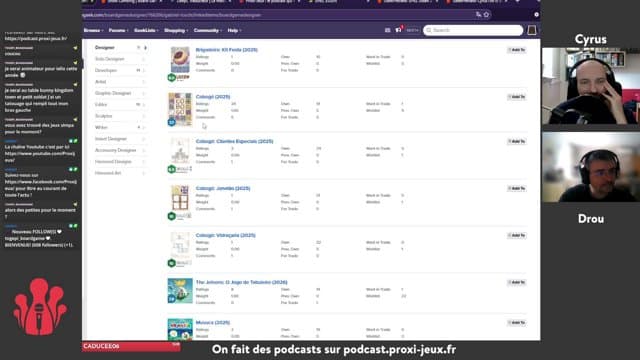Click the translate icon in address bar
640x360 pixels.
point(478,15)
